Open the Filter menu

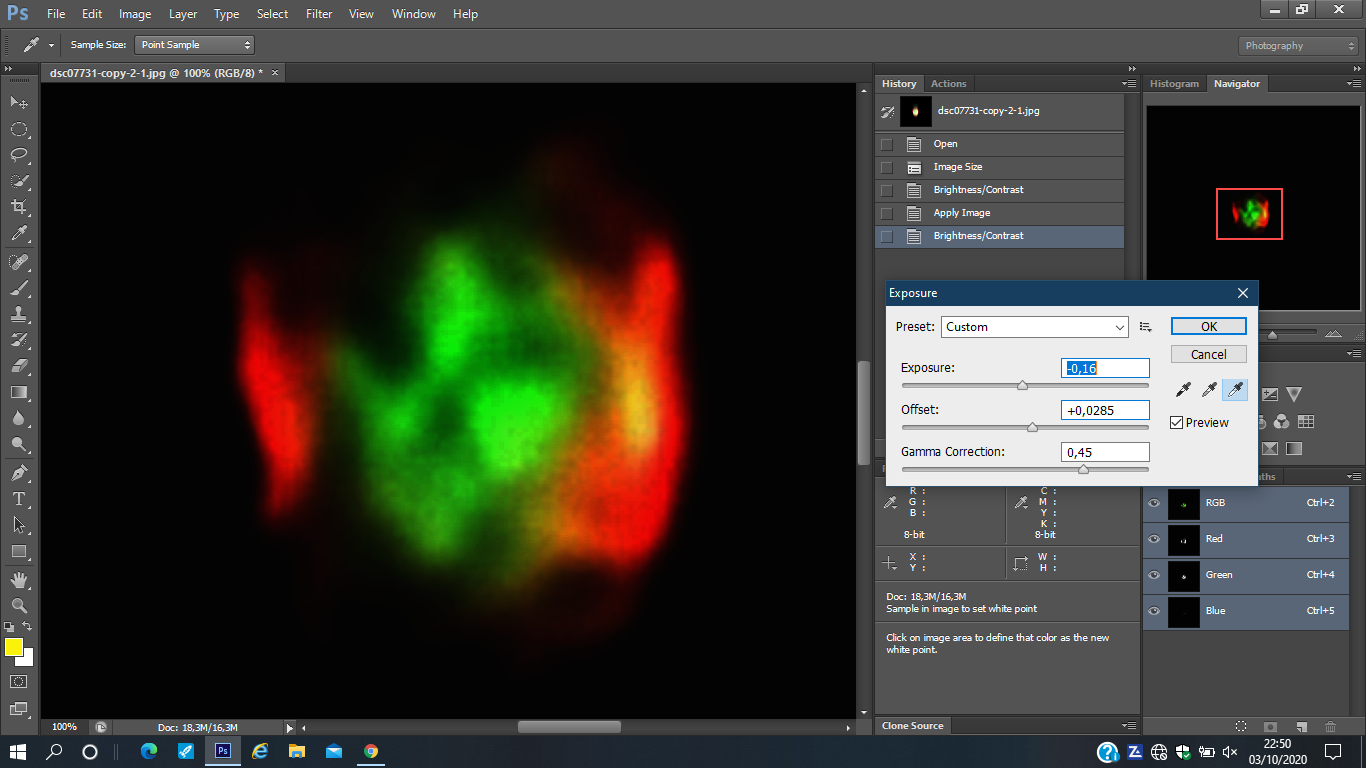click(x=319, y=14)
